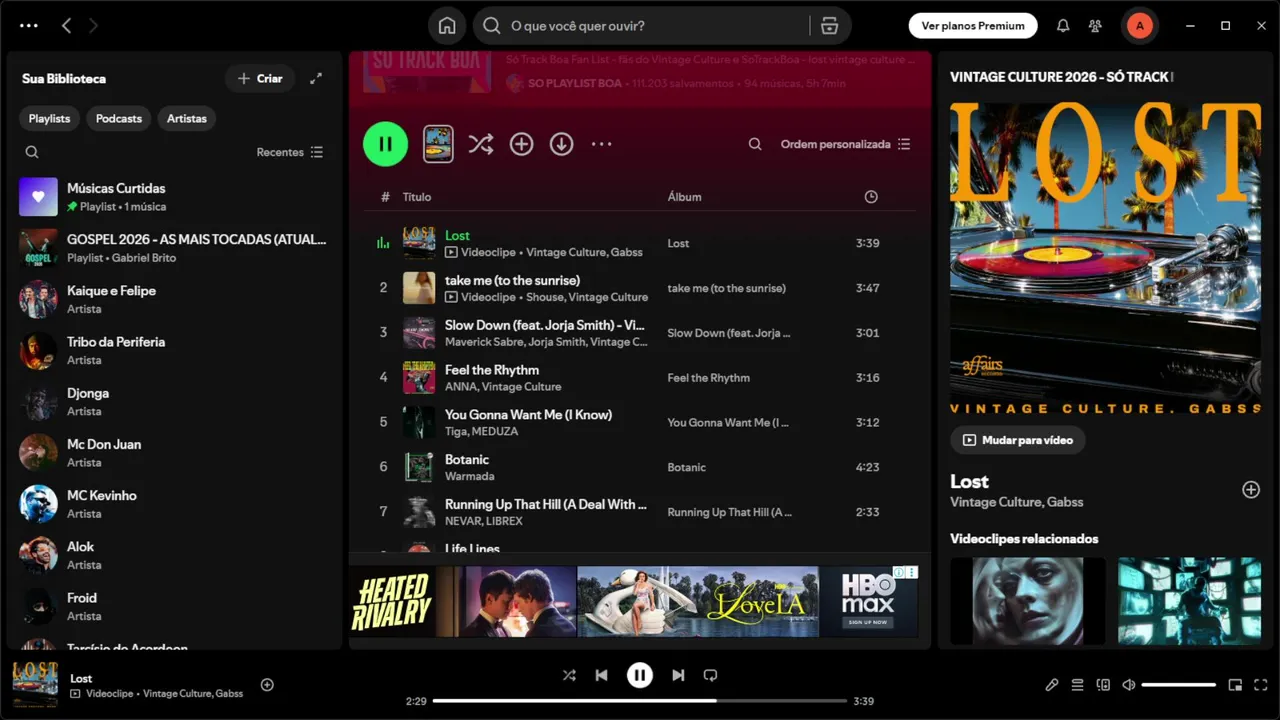Mute the volume speaker icon
Image resolution: width=1280 pixels, height=720 pixels.
[x=1129, y=685]
